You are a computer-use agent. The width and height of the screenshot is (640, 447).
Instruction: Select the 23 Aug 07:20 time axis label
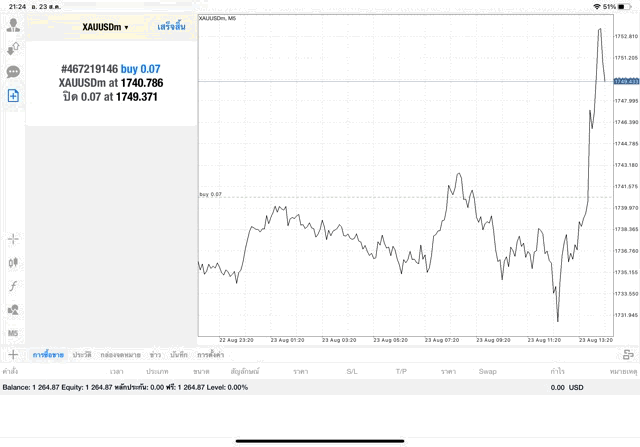[442, 340]
